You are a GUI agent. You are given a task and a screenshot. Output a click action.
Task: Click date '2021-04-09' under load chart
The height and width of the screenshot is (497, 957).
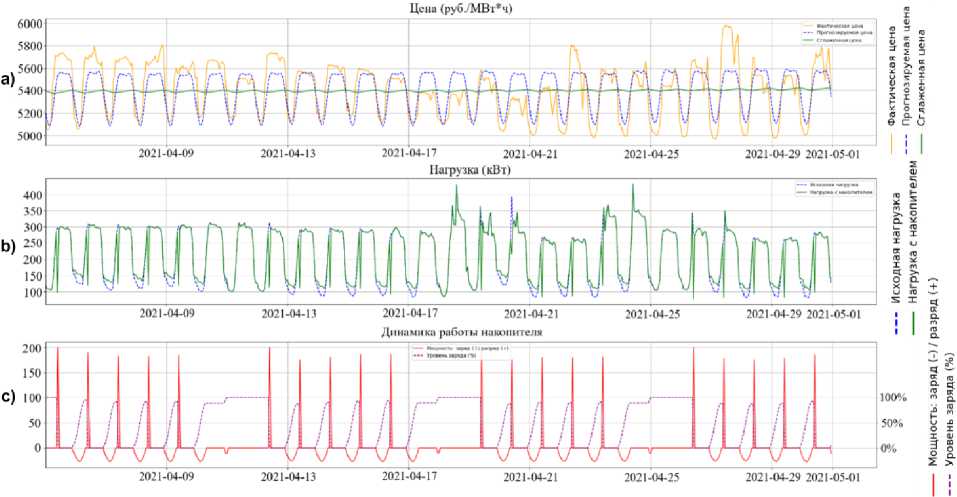[167, 314]
